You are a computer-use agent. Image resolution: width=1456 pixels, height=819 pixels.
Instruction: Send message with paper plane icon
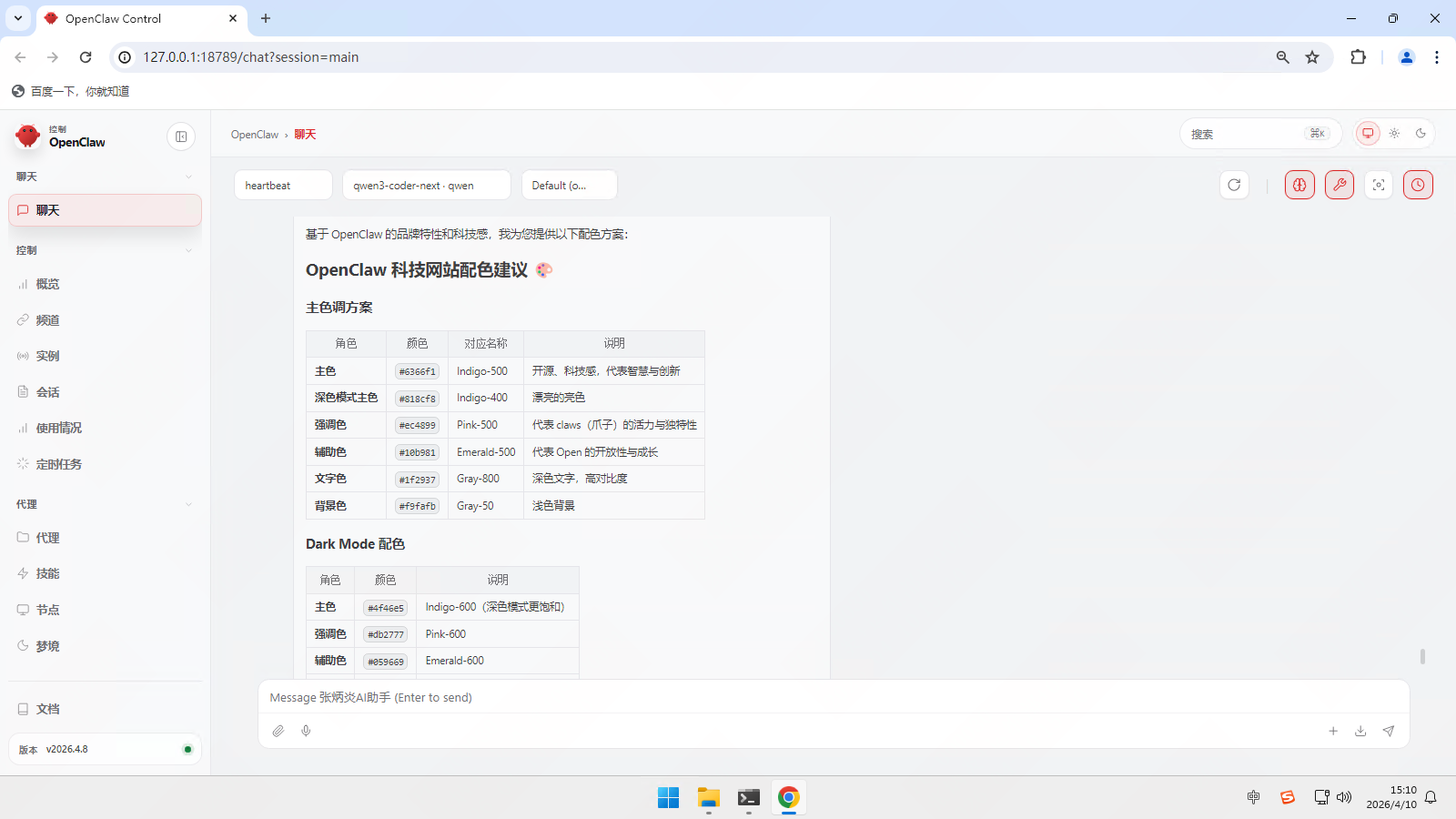tap(1389, 731)
